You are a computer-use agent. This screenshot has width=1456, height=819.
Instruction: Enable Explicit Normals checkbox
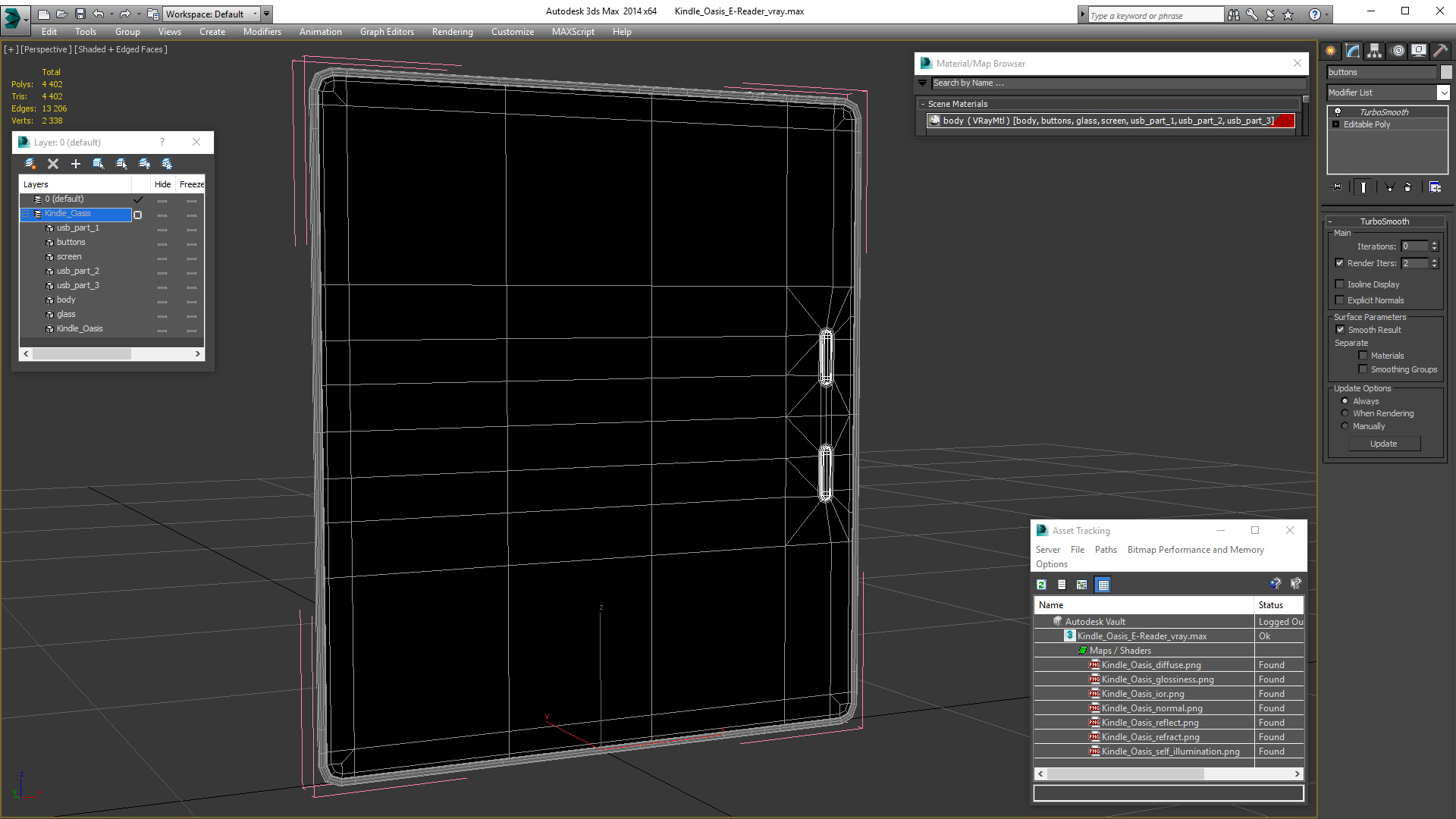(x=1340, y=300)
